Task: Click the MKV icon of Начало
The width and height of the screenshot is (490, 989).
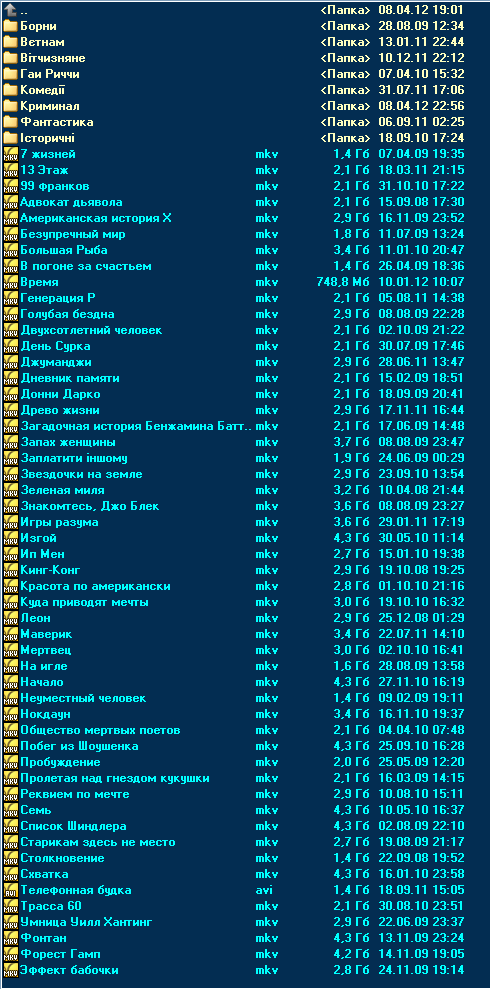Action: tap(10, 682)
